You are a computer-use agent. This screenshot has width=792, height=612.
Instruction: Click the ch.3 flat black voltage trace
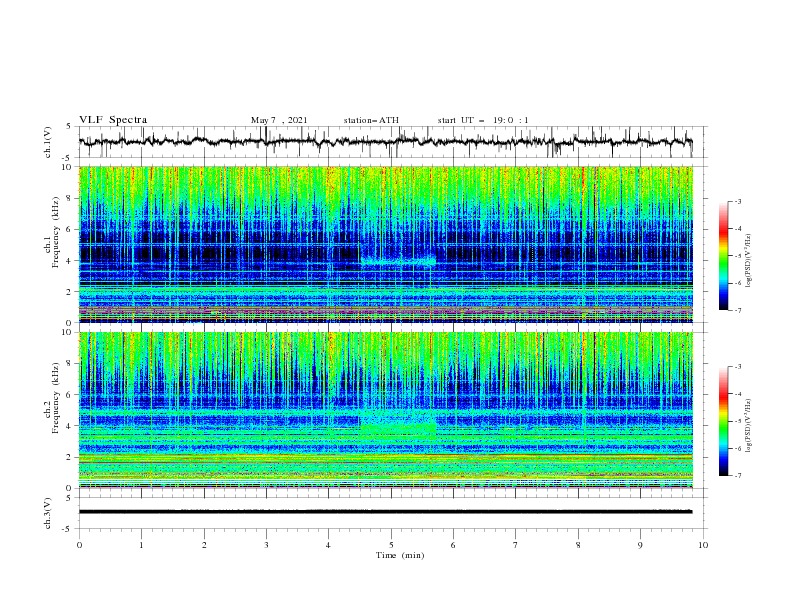point(385,512)
